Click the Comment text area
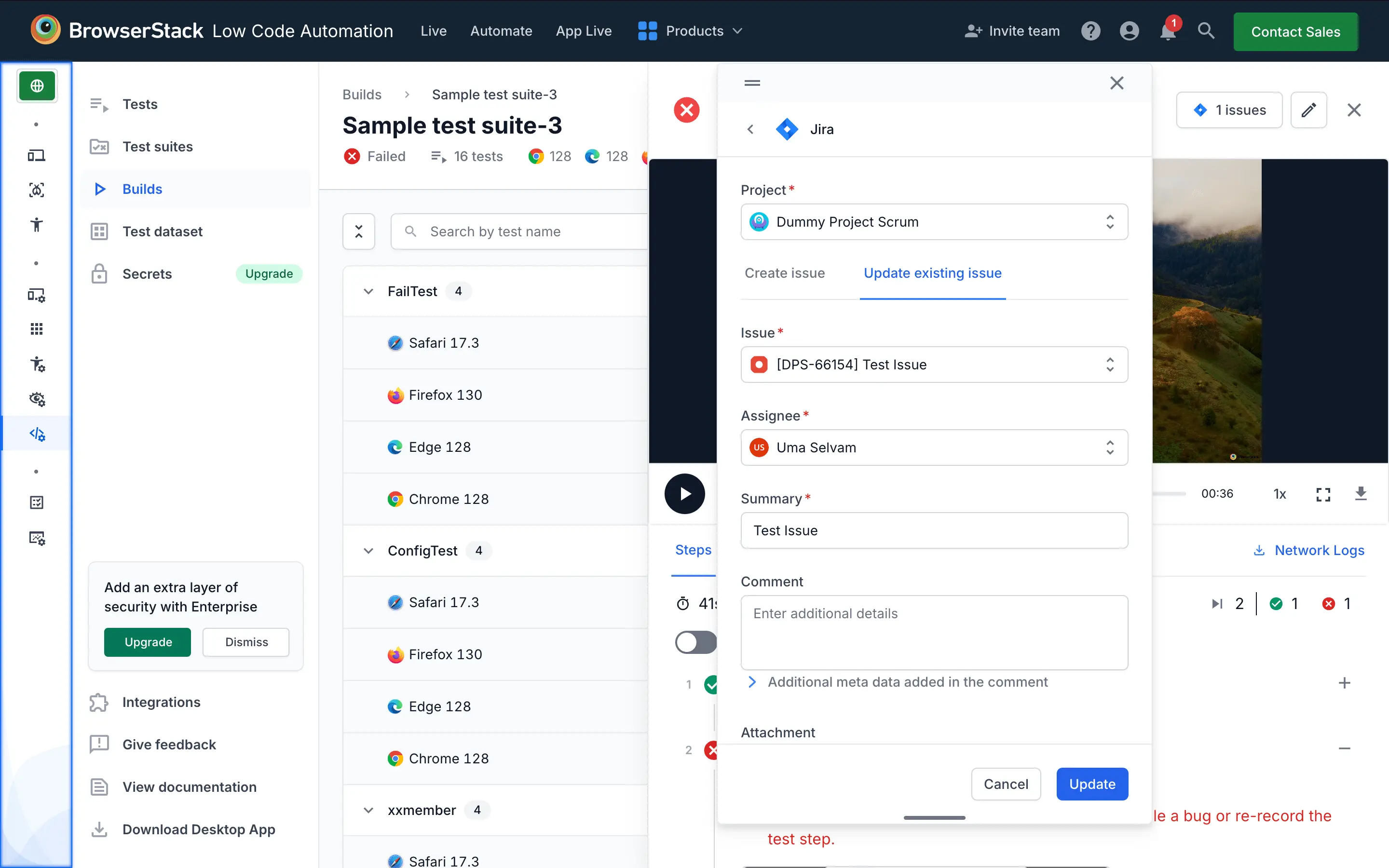1389x868 pixels. tap(934, 632)
